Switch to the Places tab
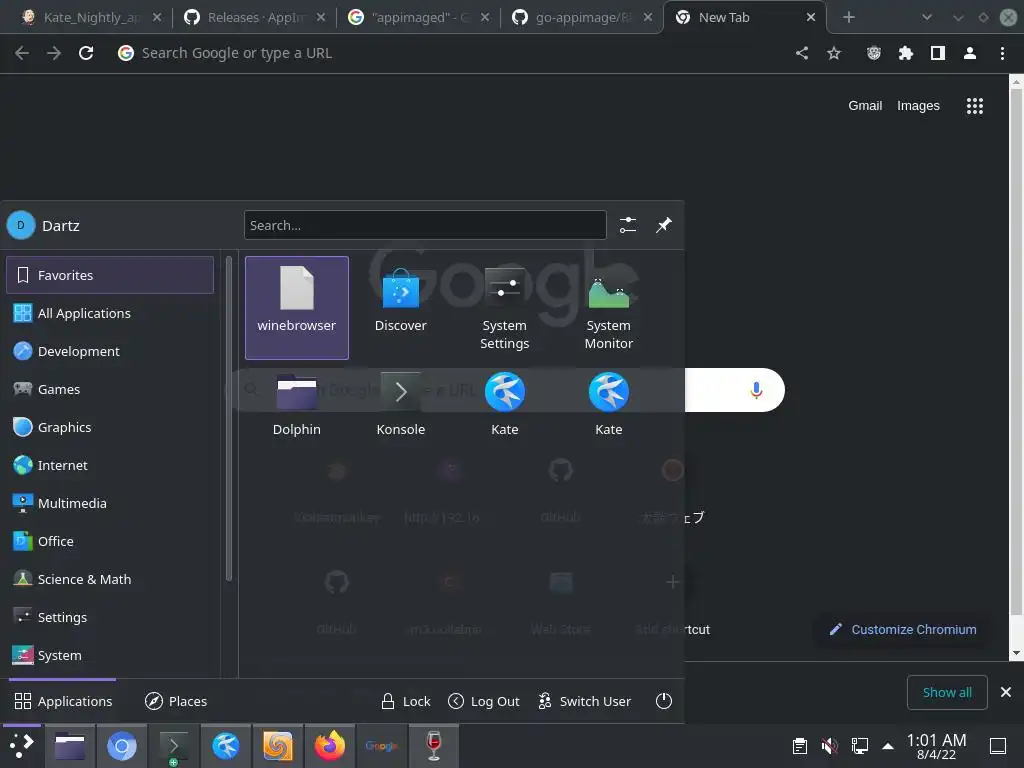Viewport: 1024px width, 768px height. pyautogui.click(x=176, y=701)
